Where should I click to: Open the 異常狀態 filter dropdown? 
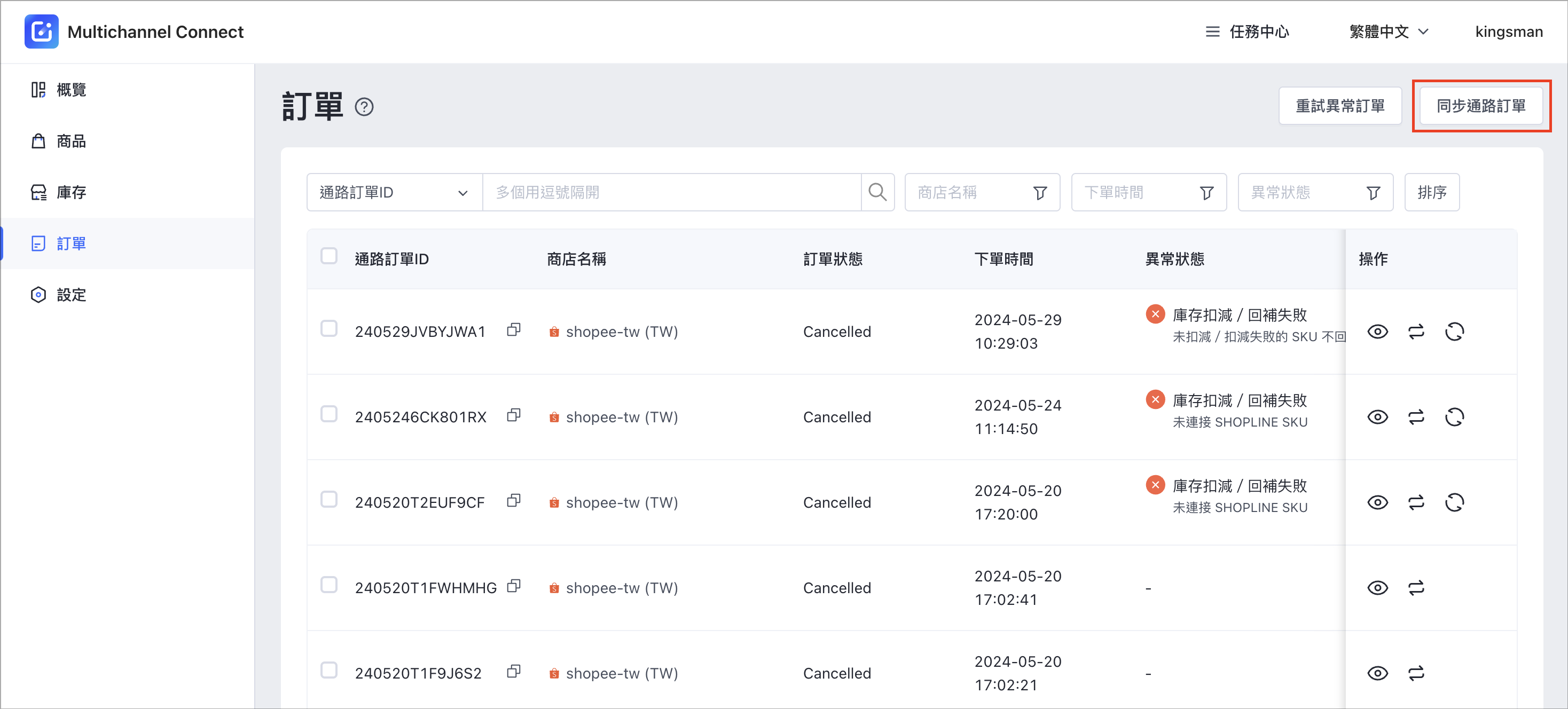click(x=1315, y=192)
